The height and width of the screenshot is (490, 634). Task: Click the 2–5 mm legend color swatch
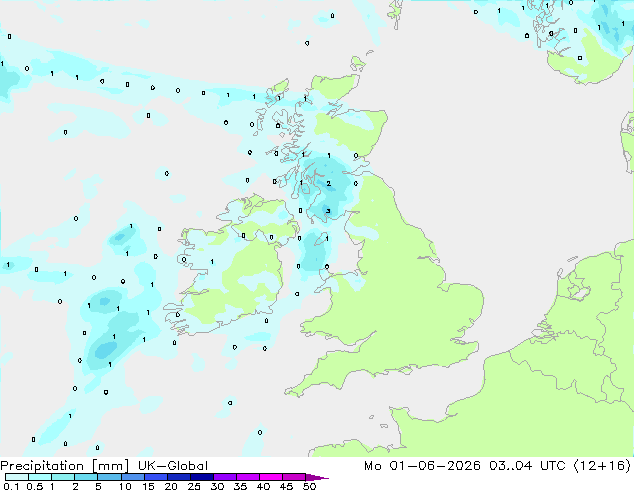click(x=86, y=477)
